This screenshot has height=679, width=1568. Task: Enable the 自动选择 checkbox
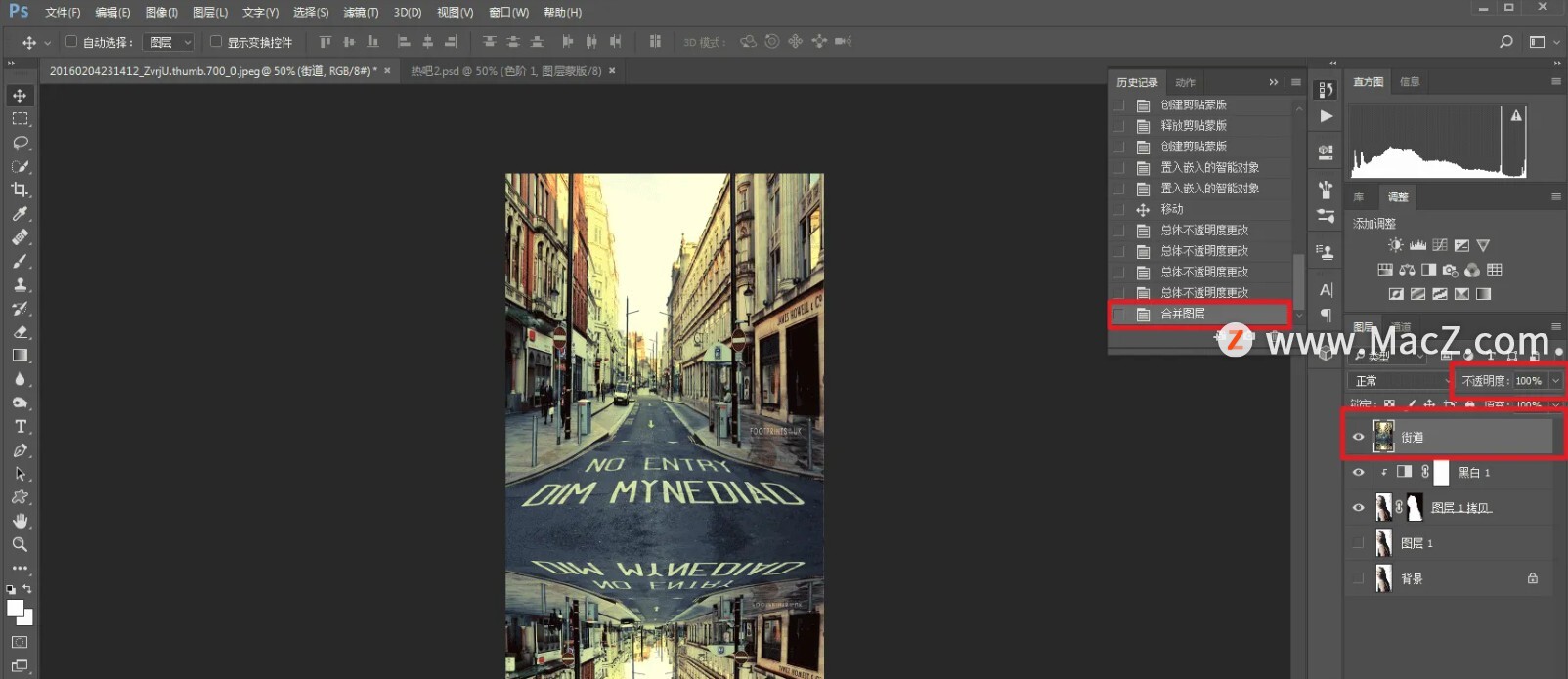71,42
